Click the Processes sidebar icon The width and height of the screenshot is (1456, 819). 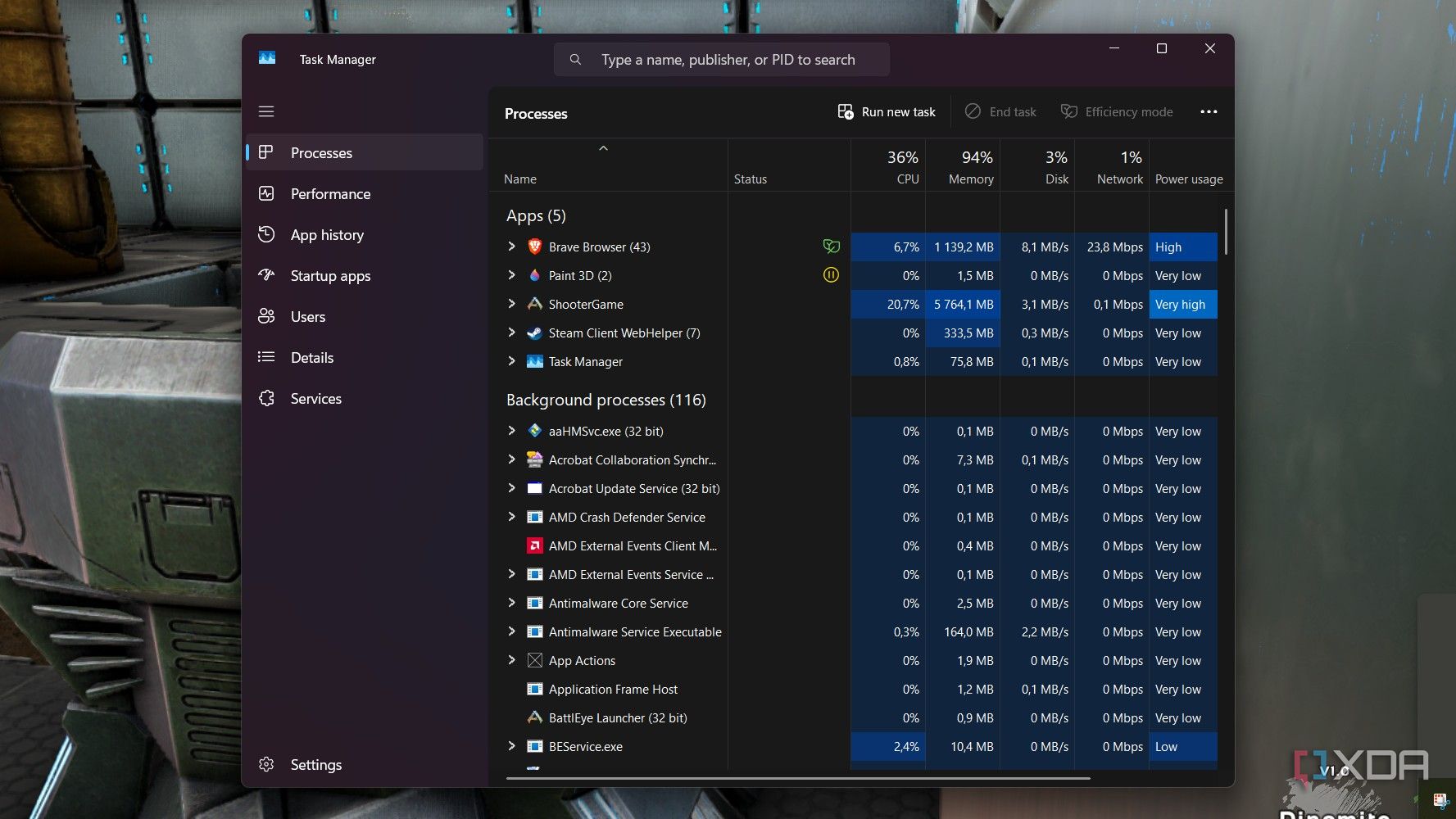[266, 152]
